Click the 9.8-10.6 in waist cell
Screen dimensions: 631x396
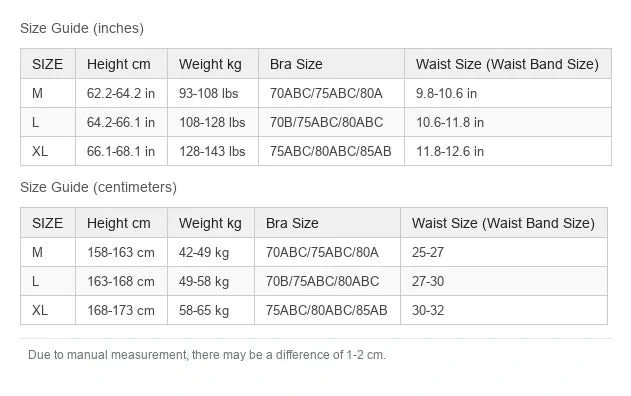tap(508, 93)
